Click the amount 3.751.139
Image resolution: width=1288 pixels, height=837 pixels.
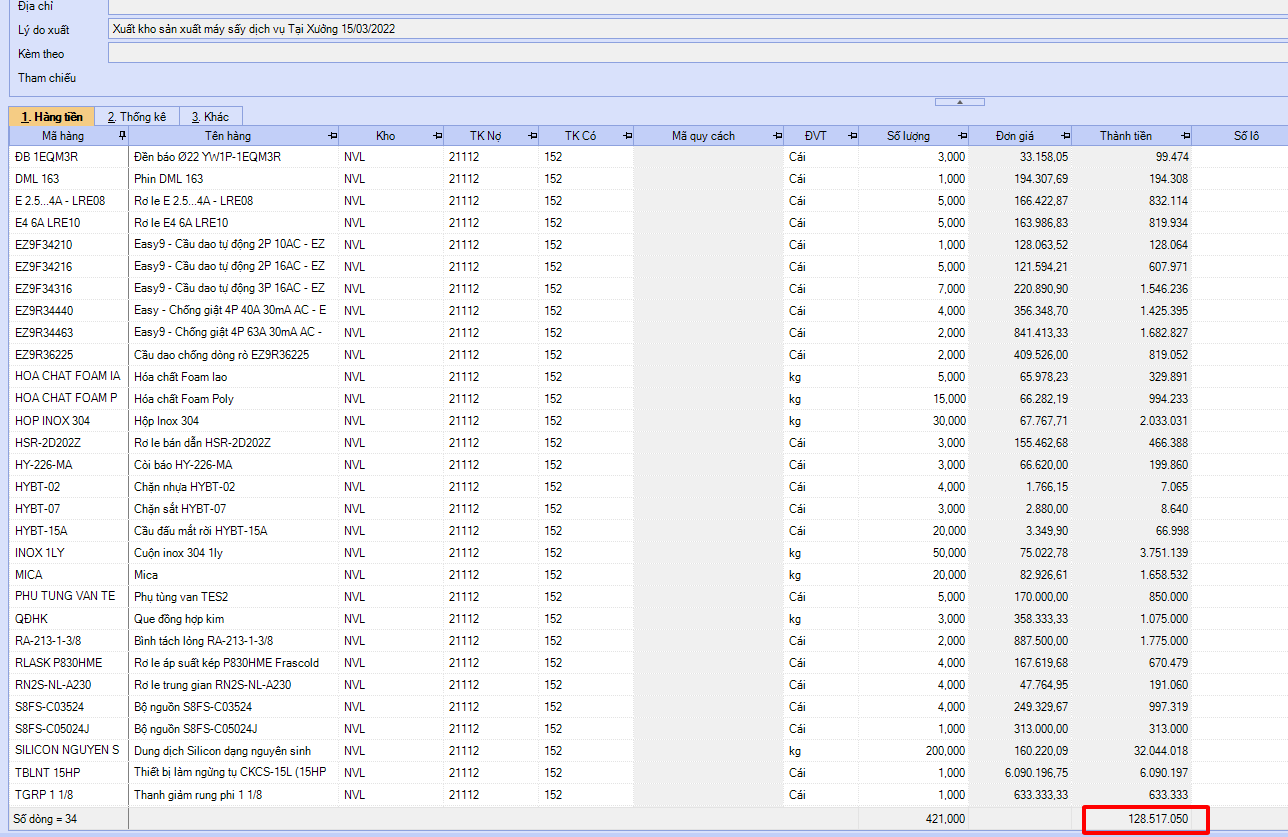1163,553
